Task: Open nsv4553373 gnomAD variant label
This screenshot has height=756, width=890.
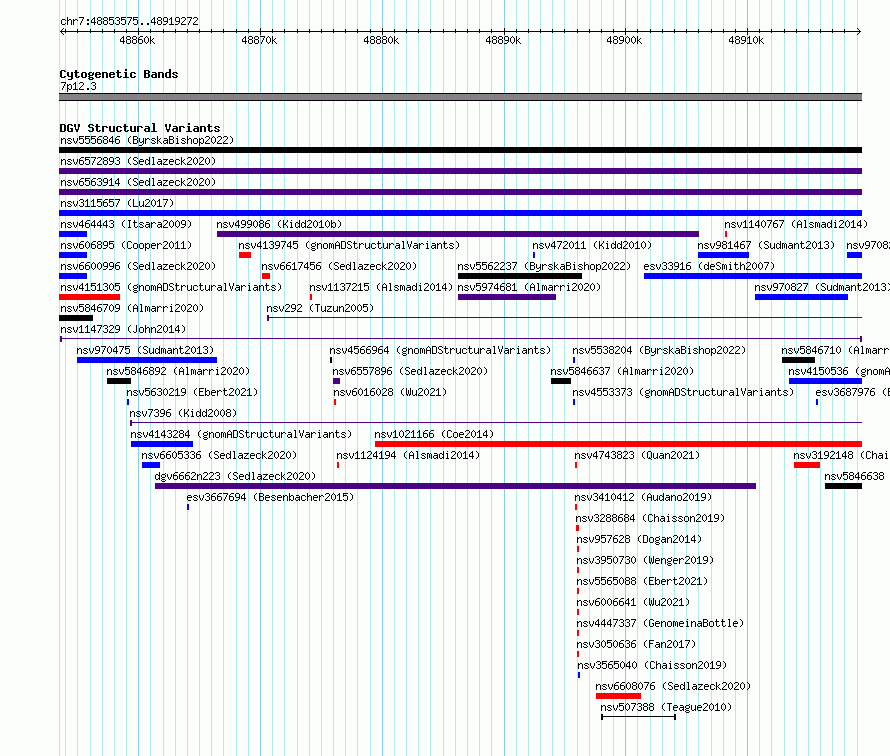Action: 683,392
